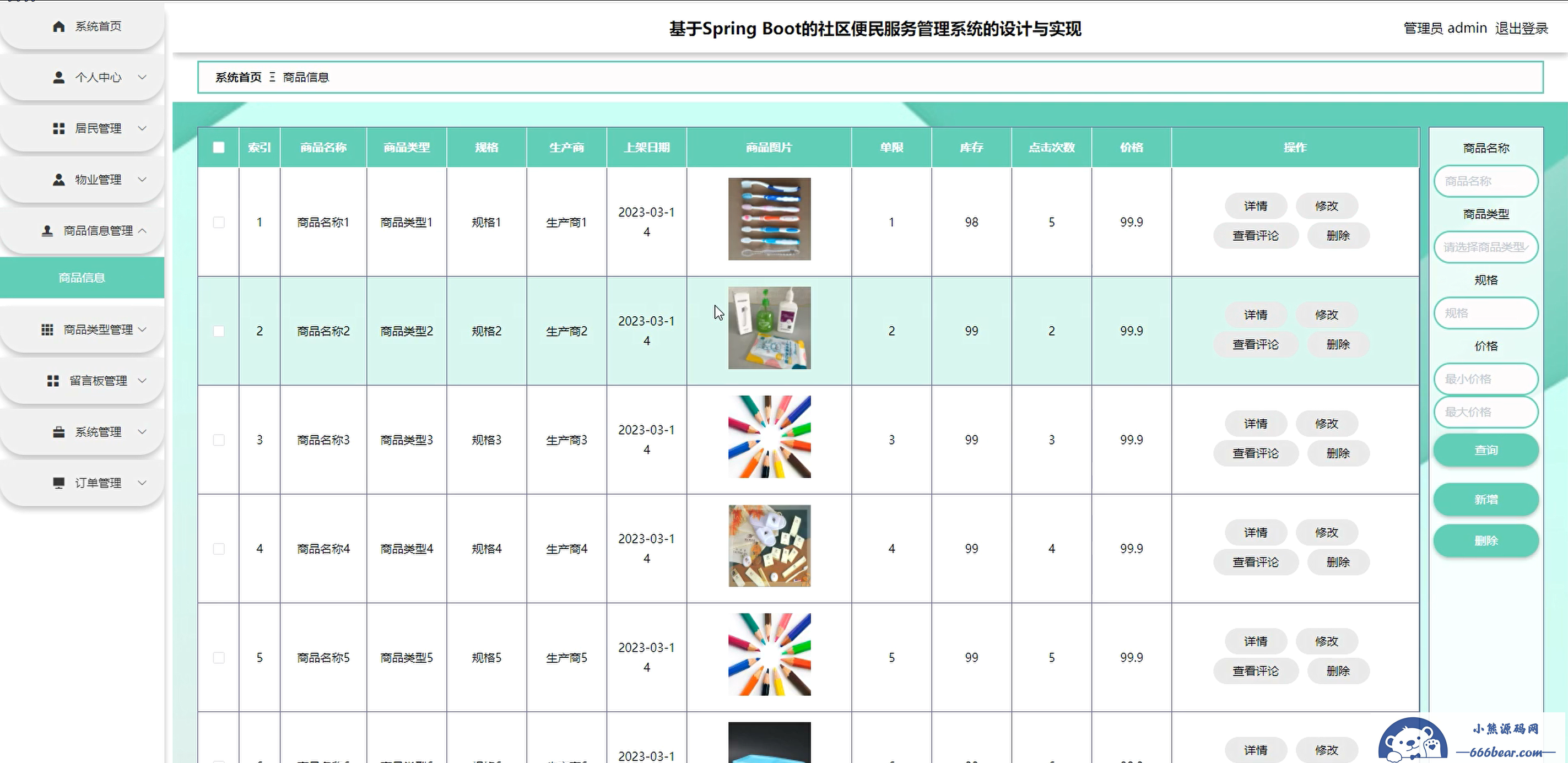Click the 库存 column header
The height and width of the screenshot is (763, 1568).
(x=971, y=147)
